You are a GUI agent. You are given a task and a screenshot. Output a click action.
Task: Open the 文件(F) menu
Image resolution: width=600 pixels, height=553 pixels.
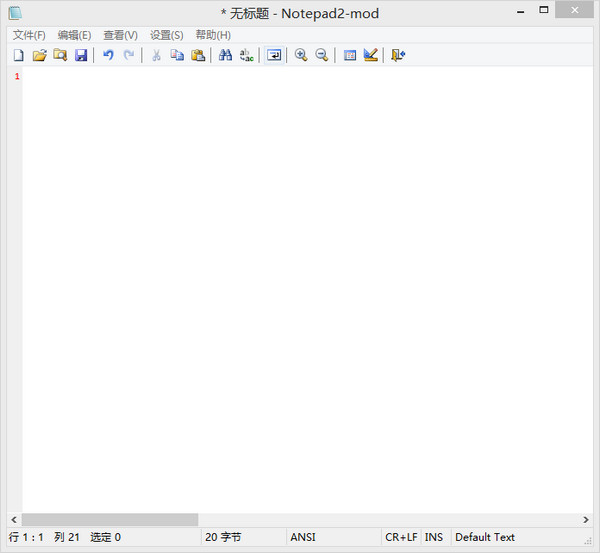(x=29, y=35)
